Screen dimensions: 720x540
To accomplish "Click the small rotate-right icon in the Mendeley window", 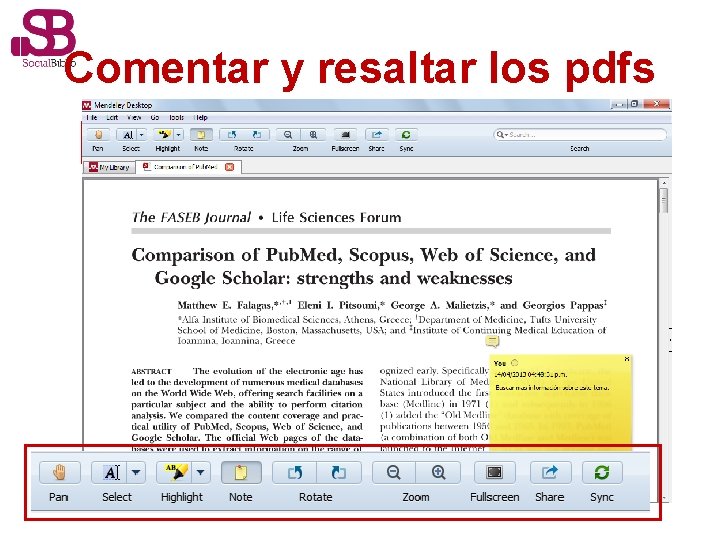I will tap(256, 135).
